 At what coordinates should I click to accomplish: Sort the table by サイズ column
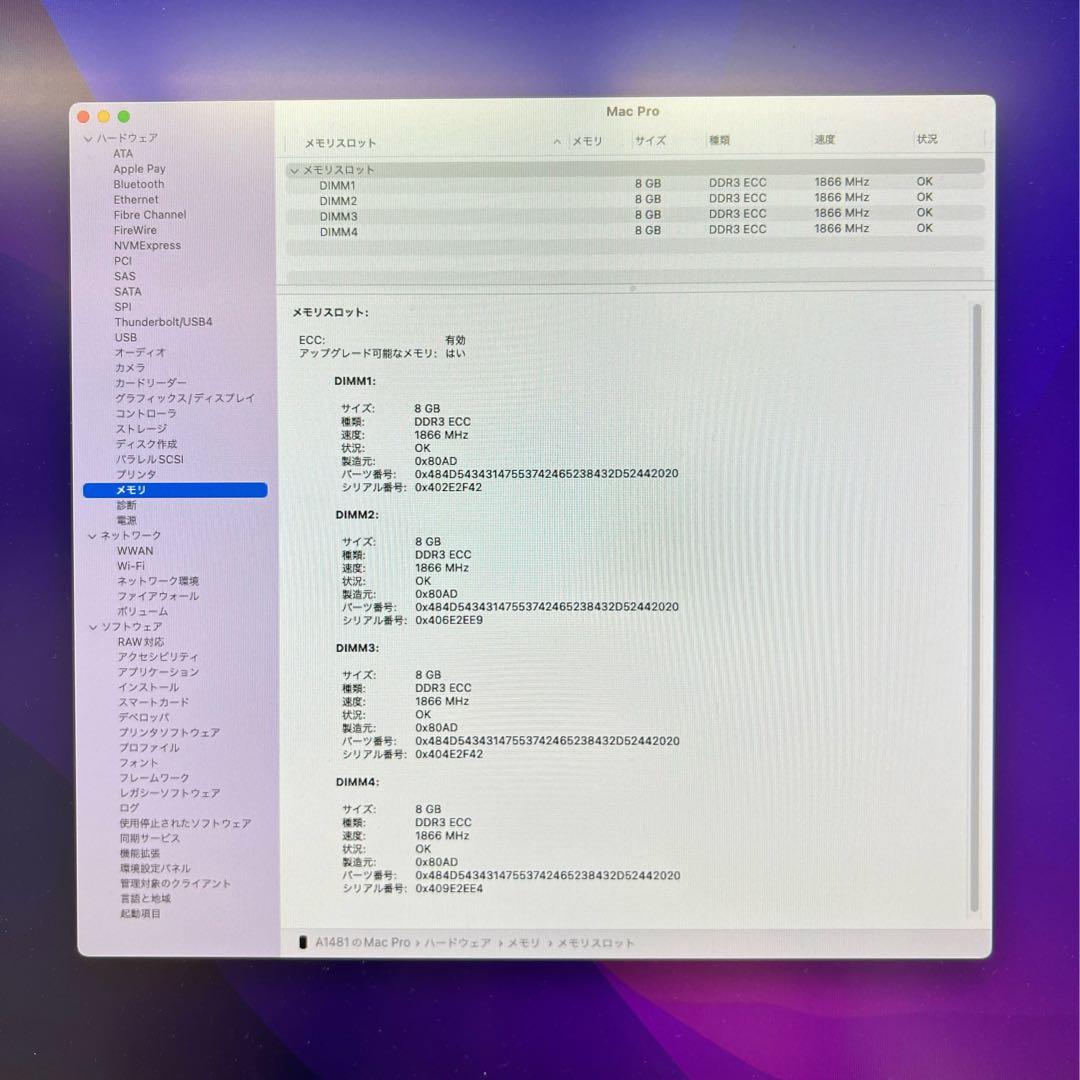click(x=650, y=141)
